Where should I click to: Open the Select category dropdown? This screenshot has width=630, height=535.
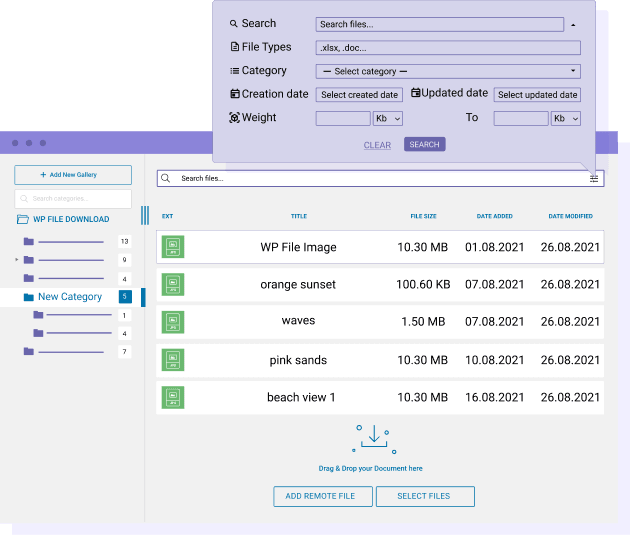pos(448,71)
